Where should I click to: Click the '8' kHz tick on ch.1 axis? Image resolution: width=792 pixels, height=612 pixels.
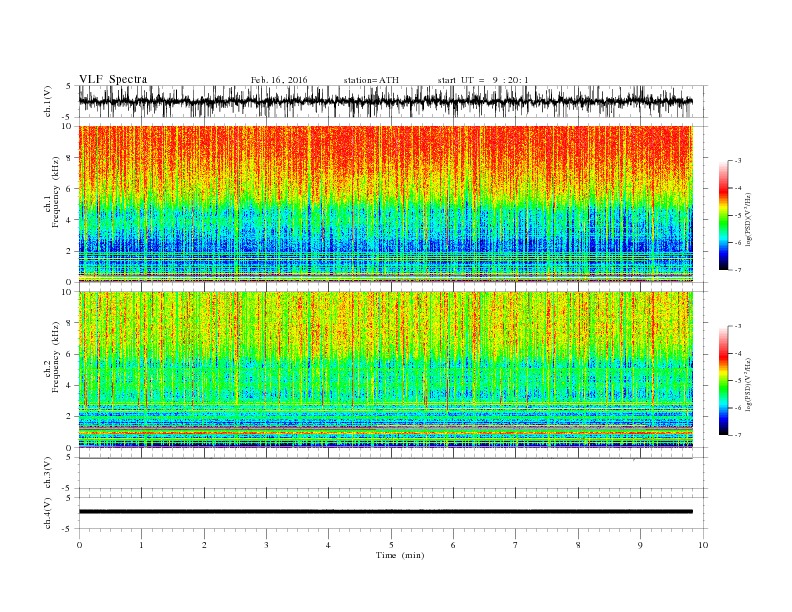[x=70, y=158]
